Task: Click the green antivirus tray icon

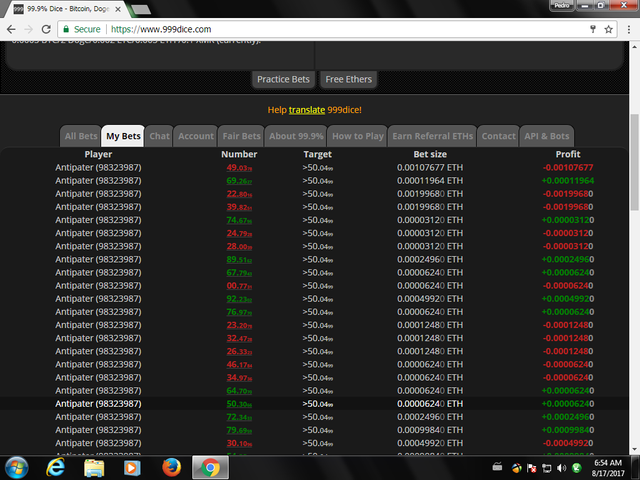Action: 577,468
